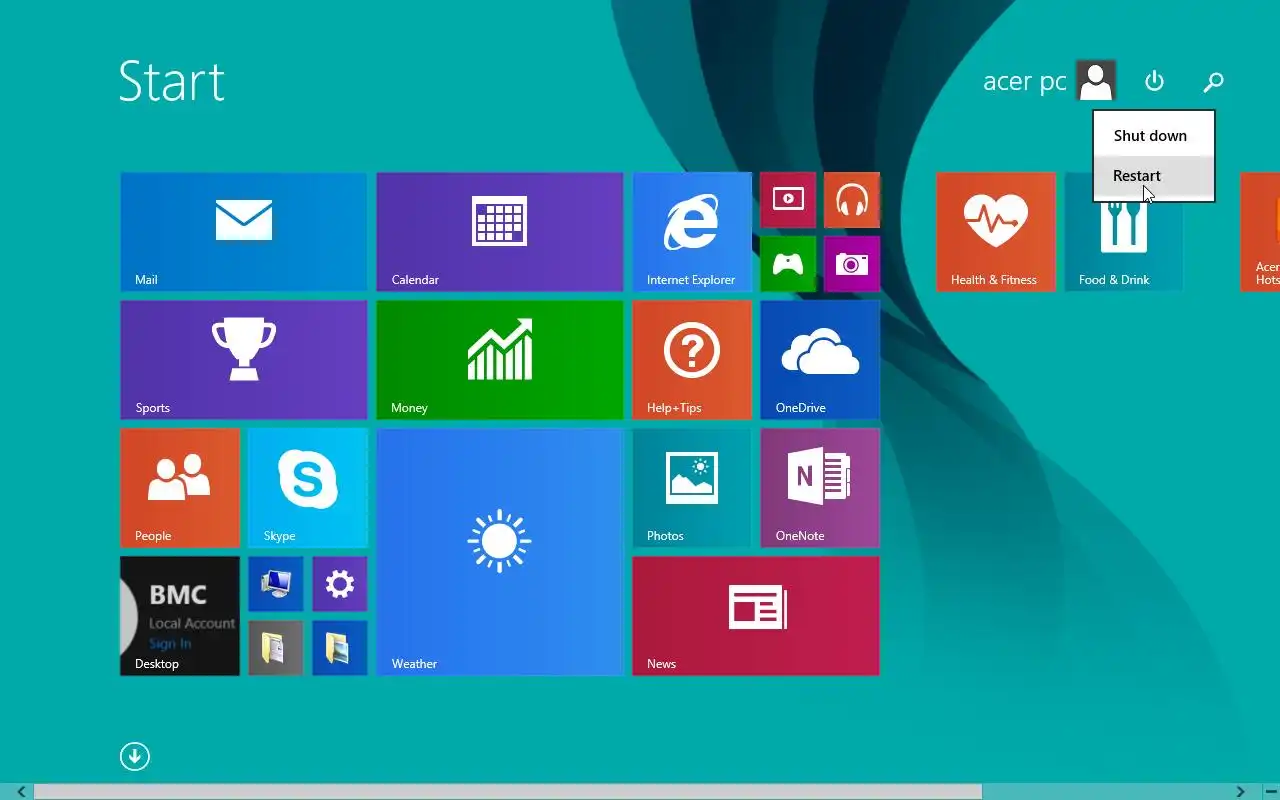Open the Weather tile
The image size is (1280, 800).
tap(500, 552)
